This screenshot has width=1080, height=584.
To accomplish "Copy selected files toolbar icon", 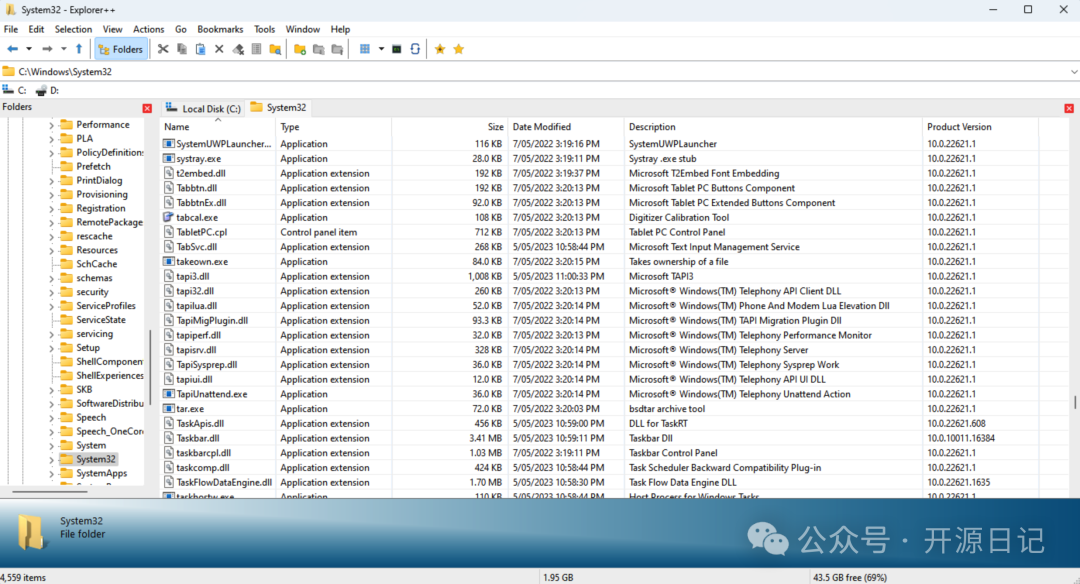I will click(x=182, y=49).
